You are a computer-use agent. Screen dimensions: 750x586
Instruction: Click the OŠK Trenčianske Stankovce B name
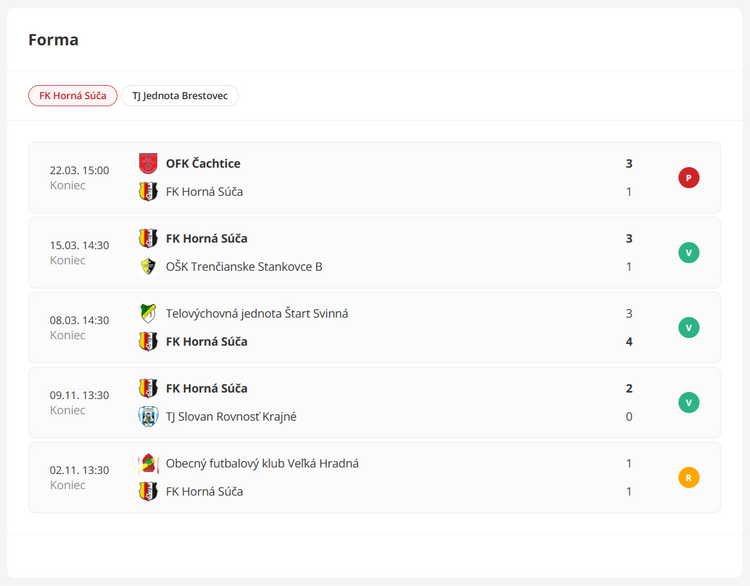coord(244,266)
